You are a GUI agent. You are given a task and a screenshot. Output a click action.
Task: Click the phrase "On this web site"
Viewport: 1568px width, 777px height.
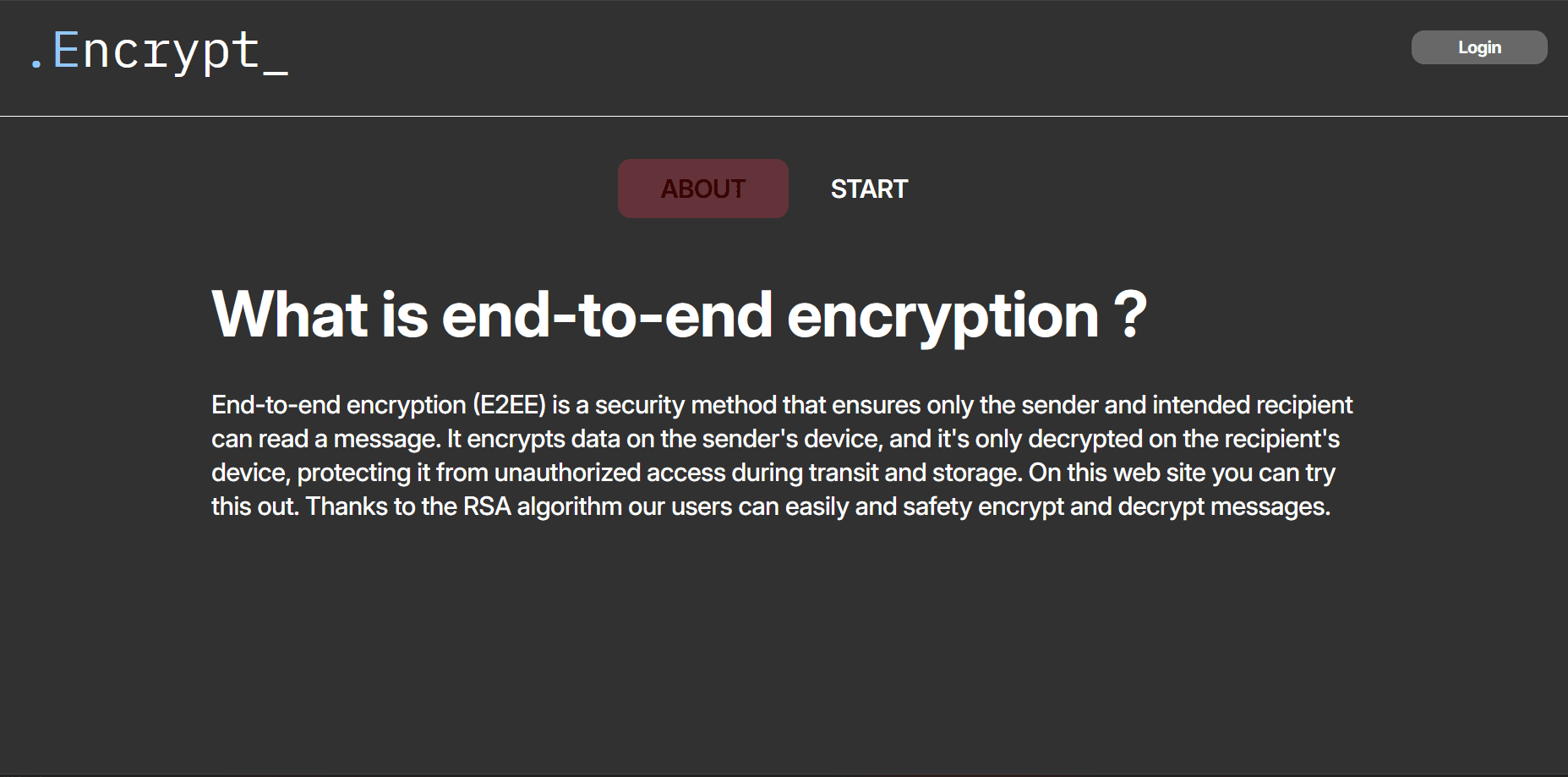tap(1117, 473)
